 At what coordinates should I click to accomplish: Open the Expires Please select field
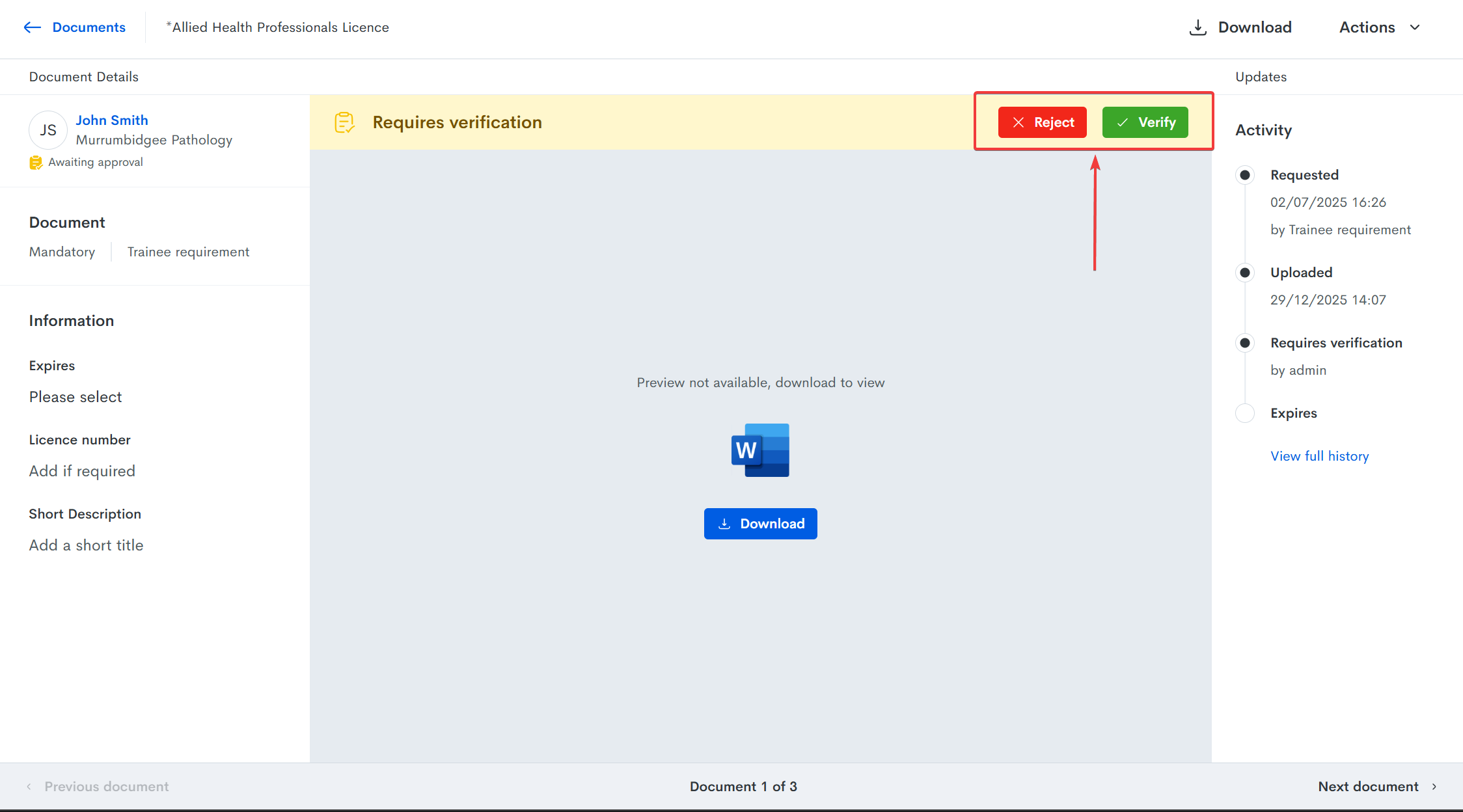tap(75, 397)
